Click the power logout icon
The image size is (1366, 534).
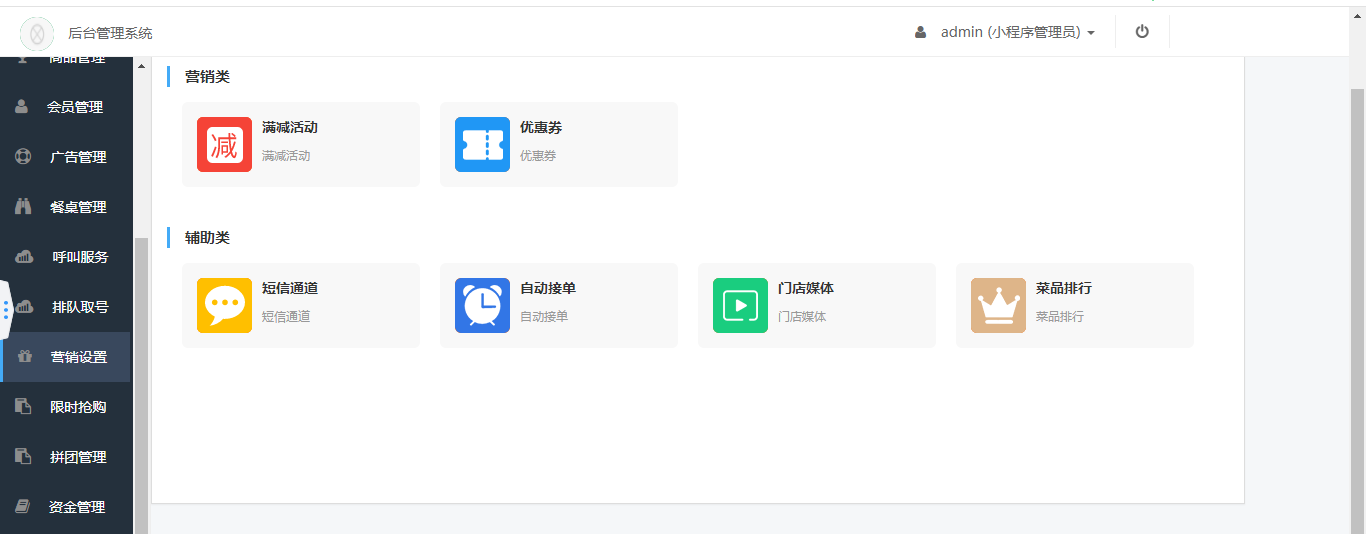tap(1142, 32)
